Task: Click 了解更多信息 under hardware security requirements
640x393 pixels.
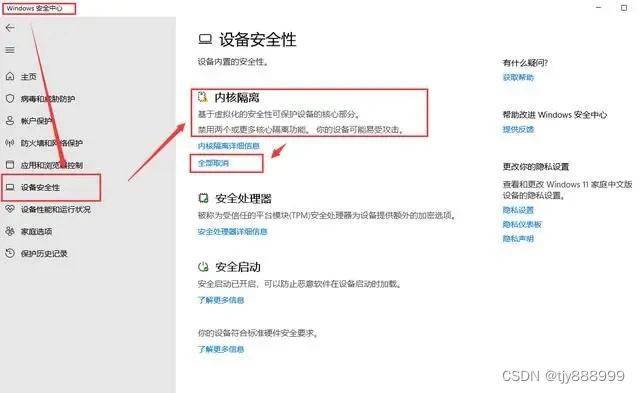Action: [221, 349]
